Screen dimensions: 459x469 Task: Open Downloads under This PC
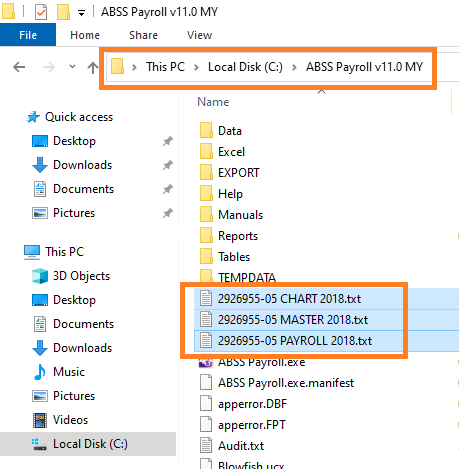(82, 348)
